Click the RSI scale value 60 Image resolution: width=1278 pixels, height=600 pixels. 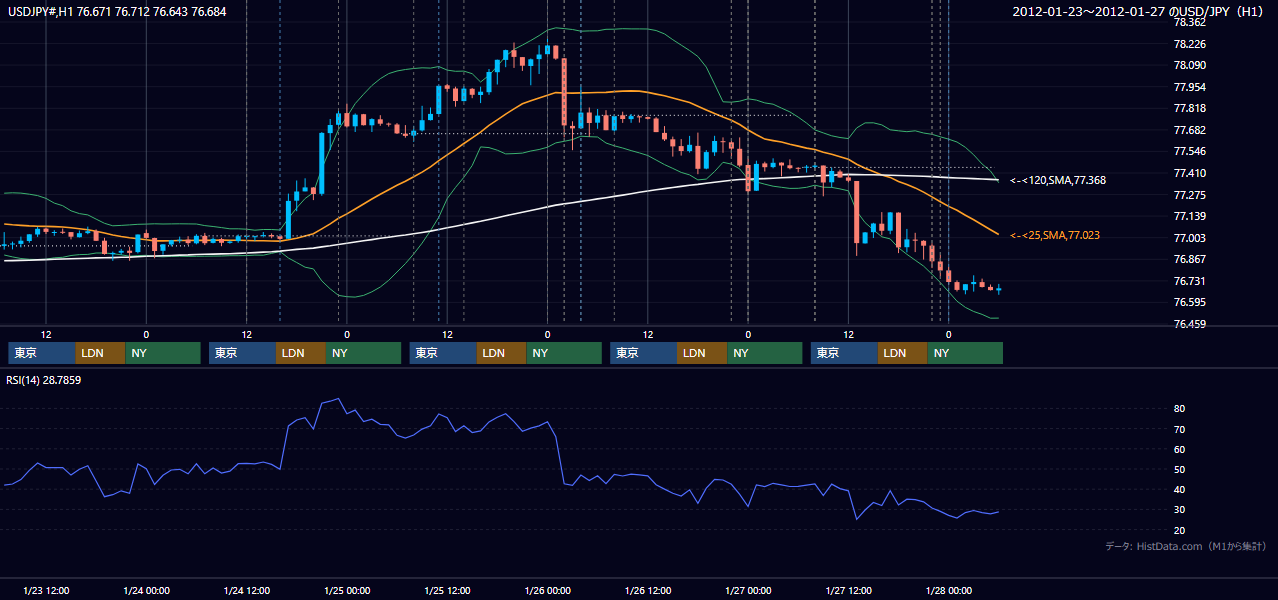coord(1180,449)
